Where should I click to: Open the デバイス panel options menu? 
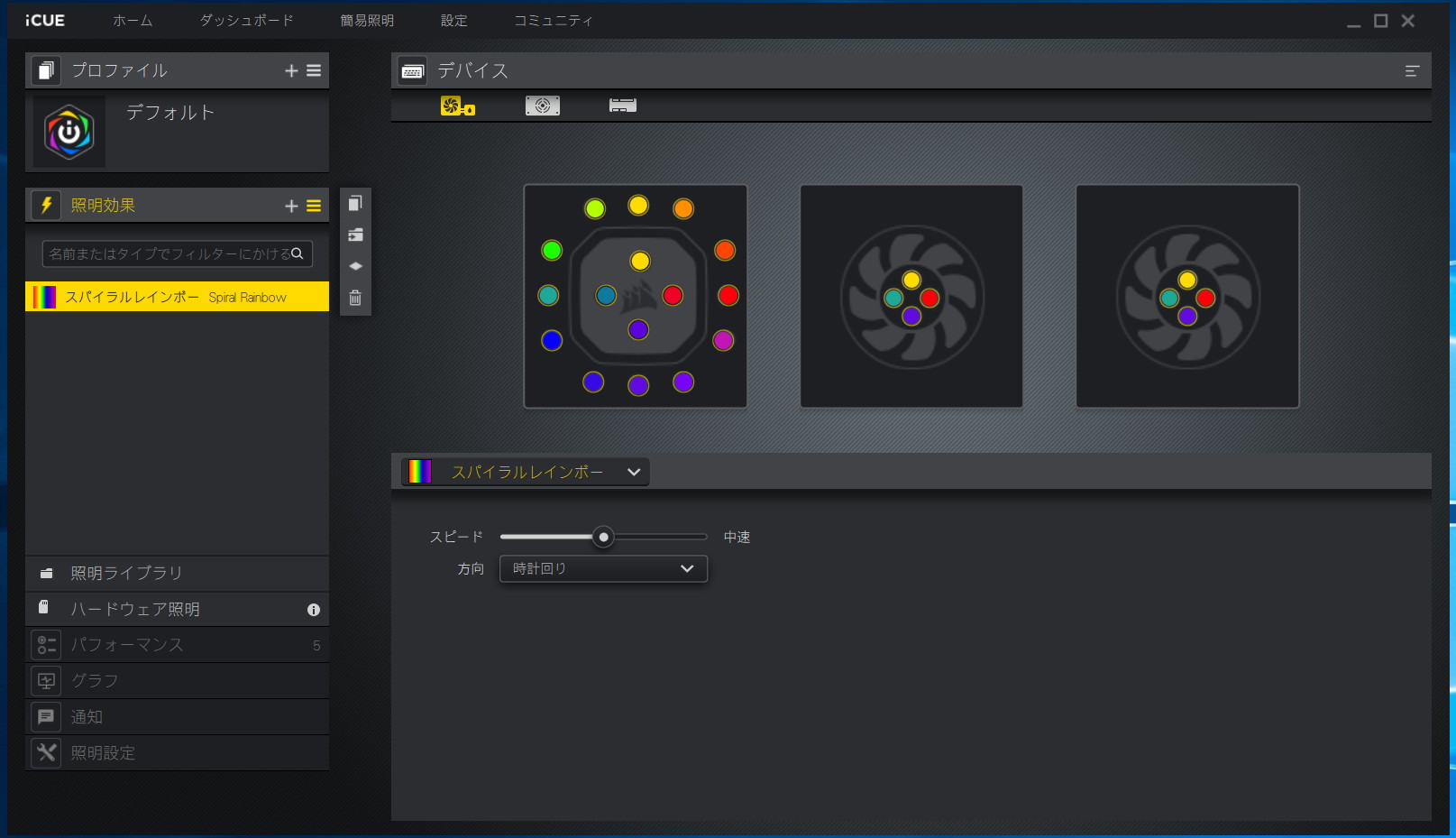[x=1412, y=70]
